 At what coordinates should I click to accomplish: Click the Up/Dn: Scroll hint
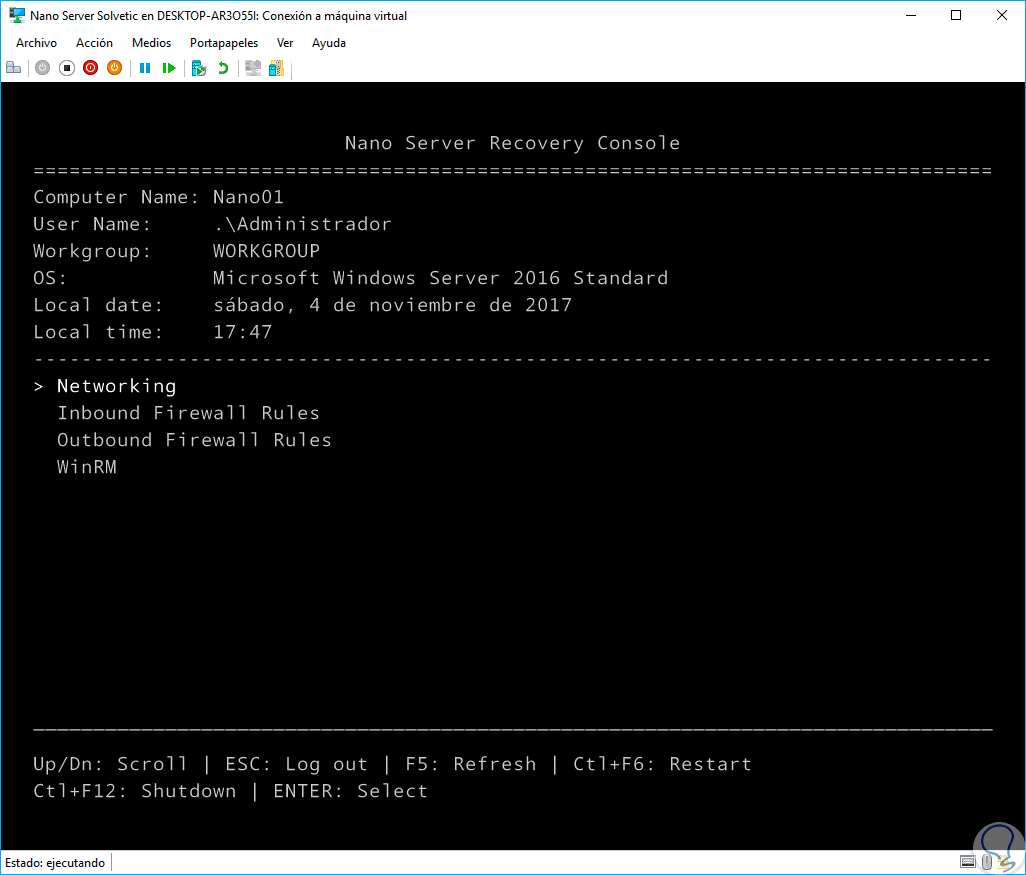pos(110,764)
